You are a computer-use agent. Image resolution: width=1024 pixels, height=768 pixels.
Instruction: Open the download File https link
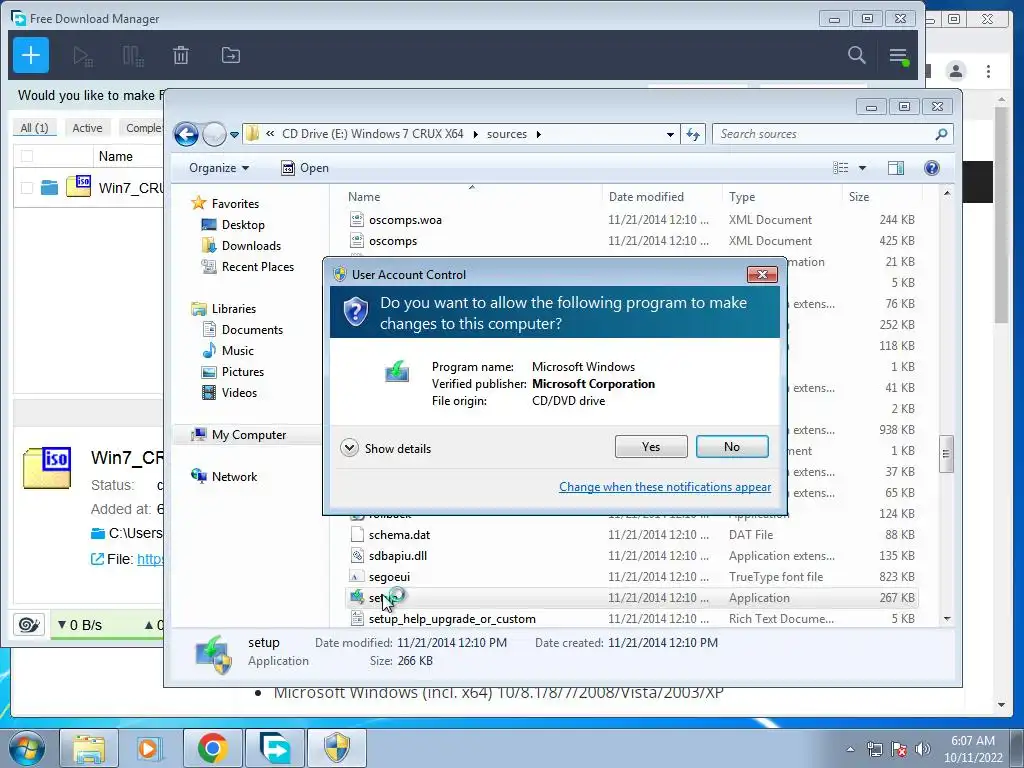pyautogui.click(x=150, y=559)
